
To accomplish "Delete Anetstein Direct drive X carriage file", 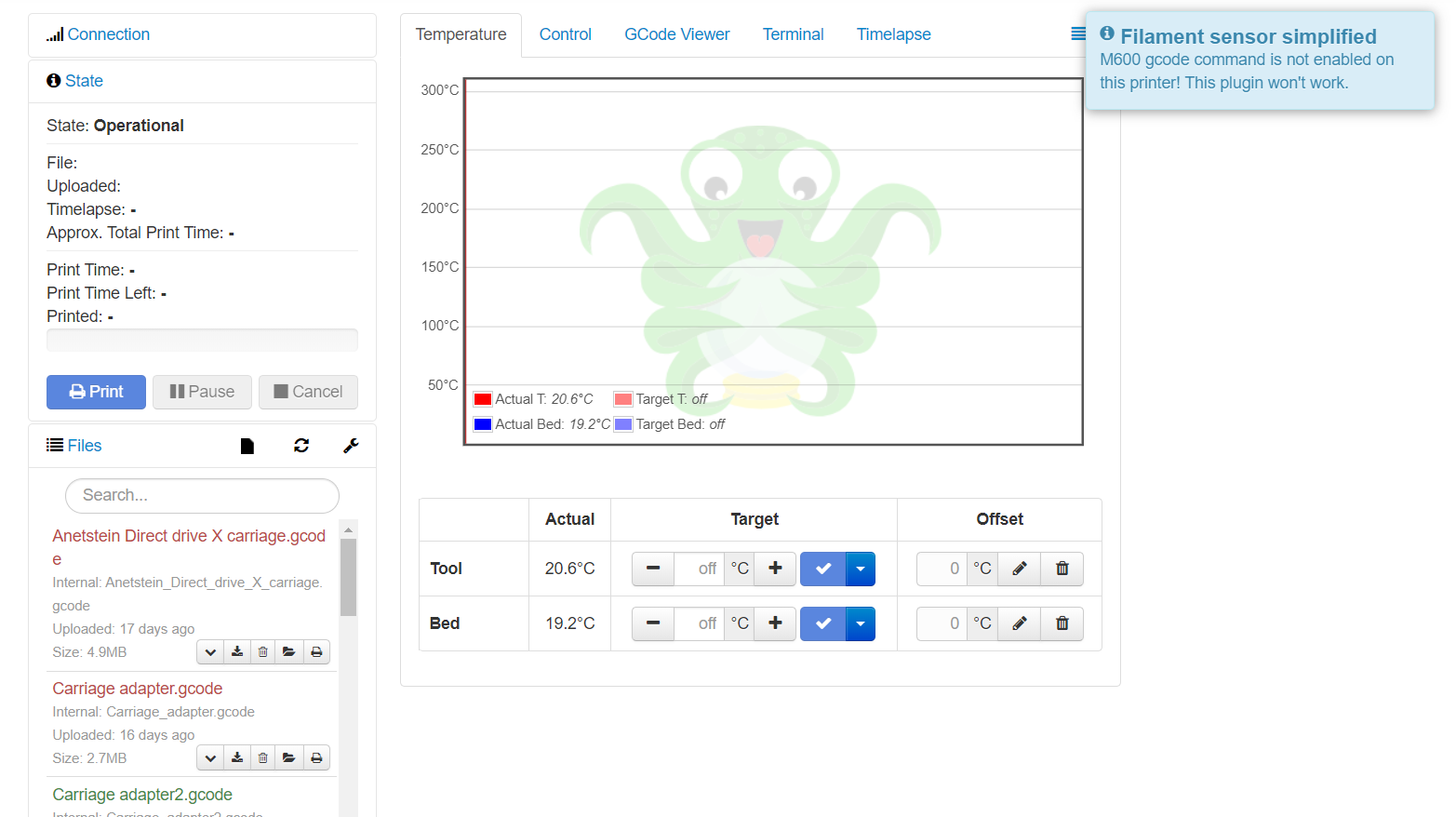I will [x=263, y=652].
